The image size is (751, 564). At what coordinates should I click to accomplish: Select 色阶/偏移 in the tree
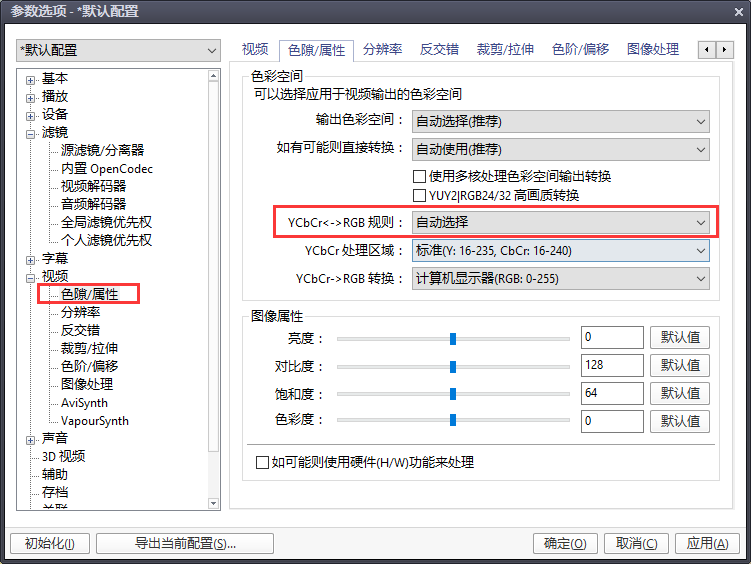pyautogui.click(x=90, y=366)
